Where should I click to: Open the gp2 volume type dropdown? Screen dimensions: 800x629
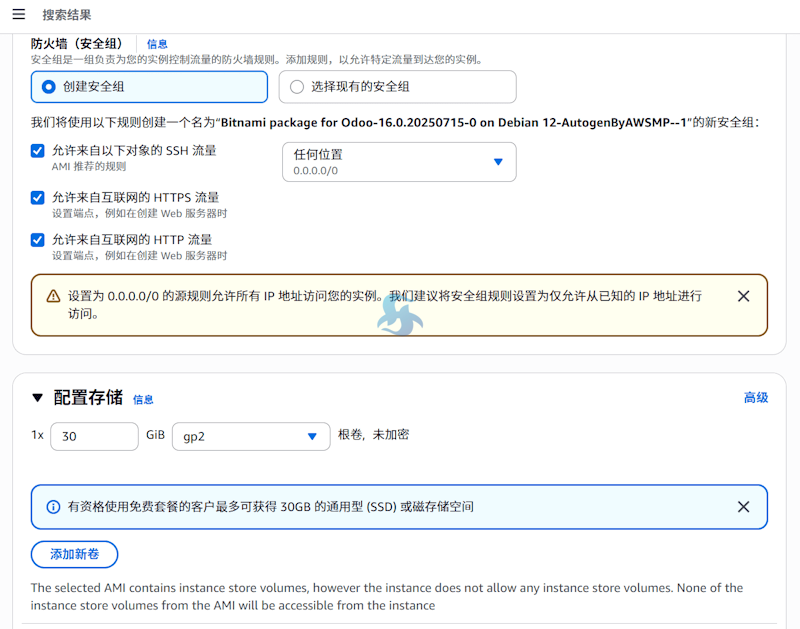251,437
